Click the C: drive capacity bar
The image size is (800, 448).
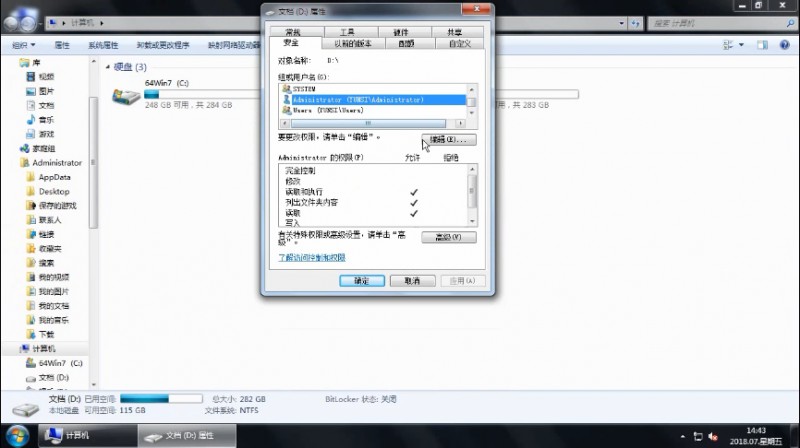point(204,94)
